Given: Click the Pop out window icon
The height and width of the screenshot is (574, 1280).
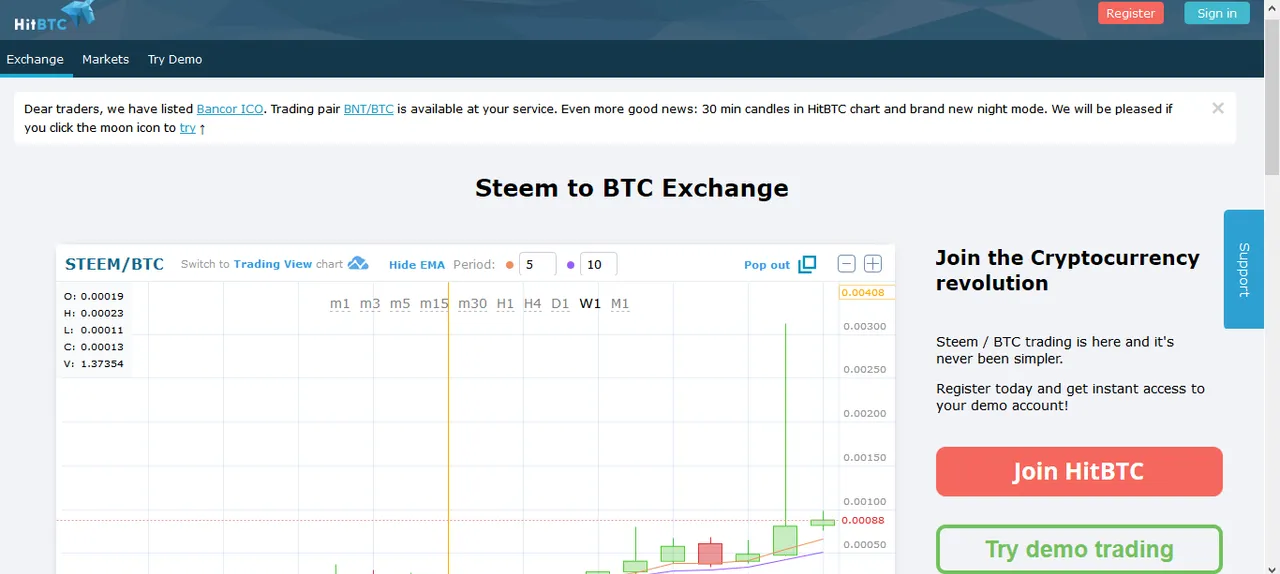Looking at the screenshot, I should (x=807, y=264).
